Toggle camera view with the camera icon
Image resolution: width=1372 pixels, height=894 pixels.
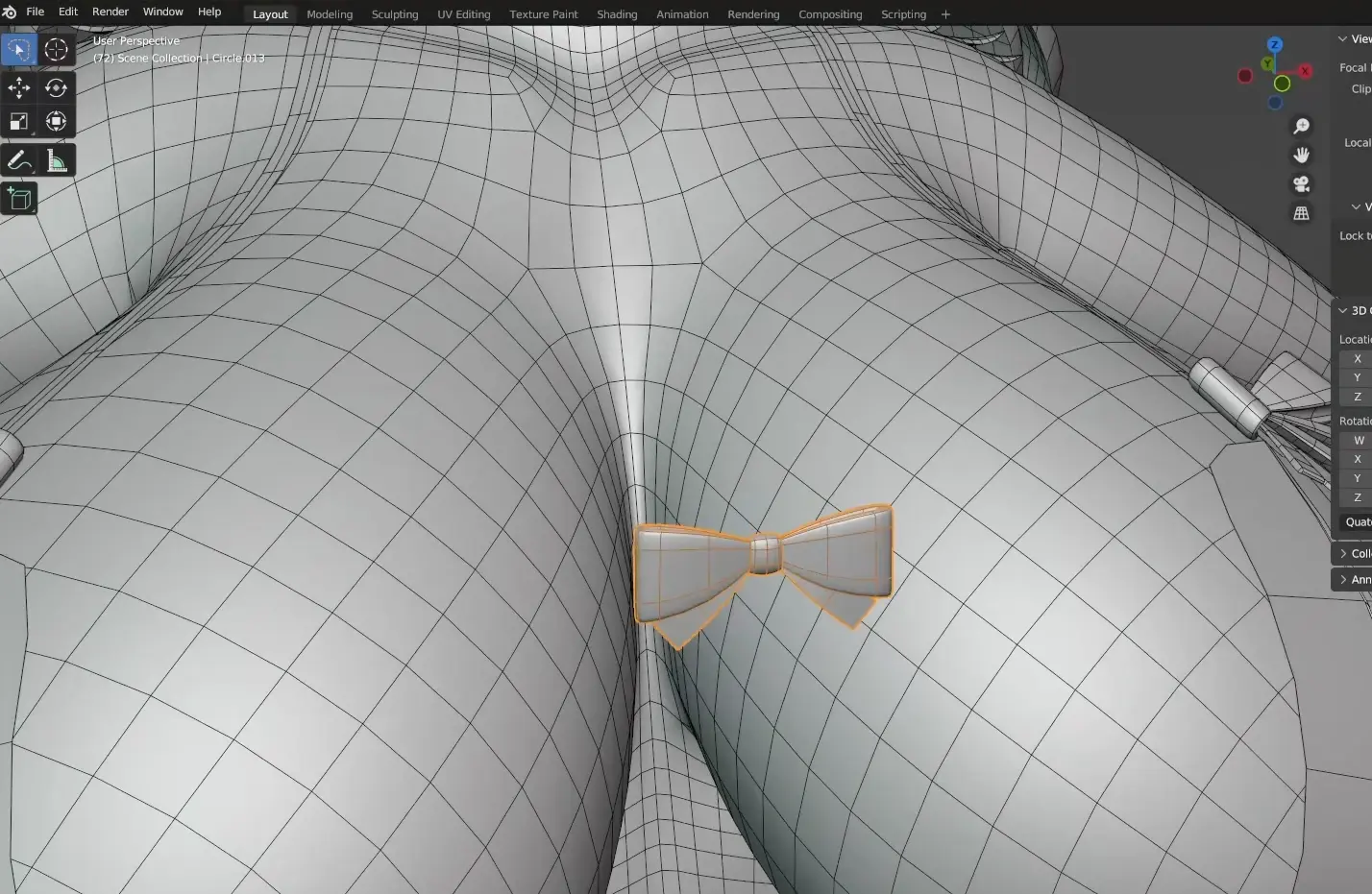point(1301,184)
